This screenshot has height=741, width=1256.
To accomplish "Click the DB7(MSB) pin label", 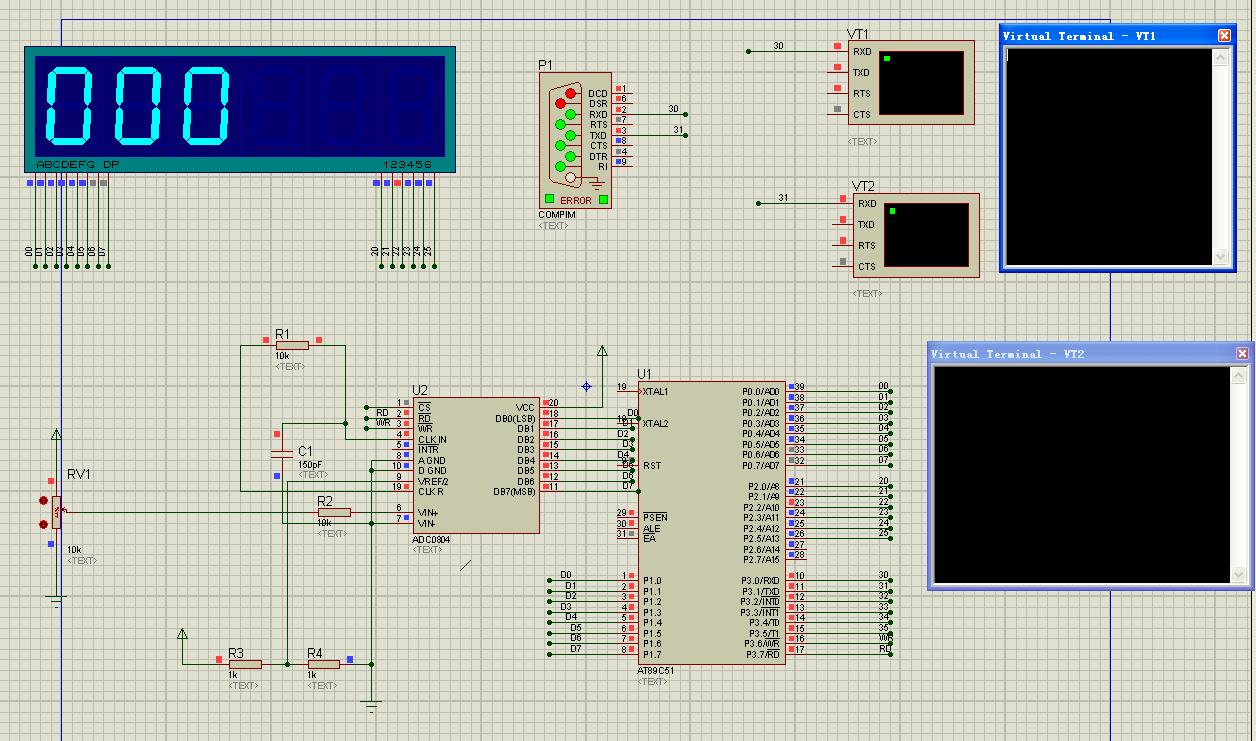I will (x=514, y=491).
